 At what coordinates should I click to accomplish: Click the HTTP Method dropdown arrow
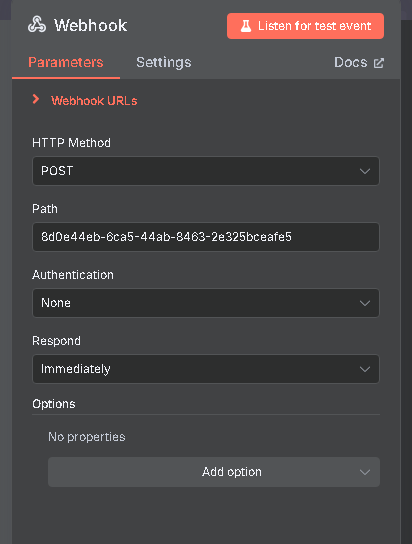pyautogui.click(x=364, y=171)
